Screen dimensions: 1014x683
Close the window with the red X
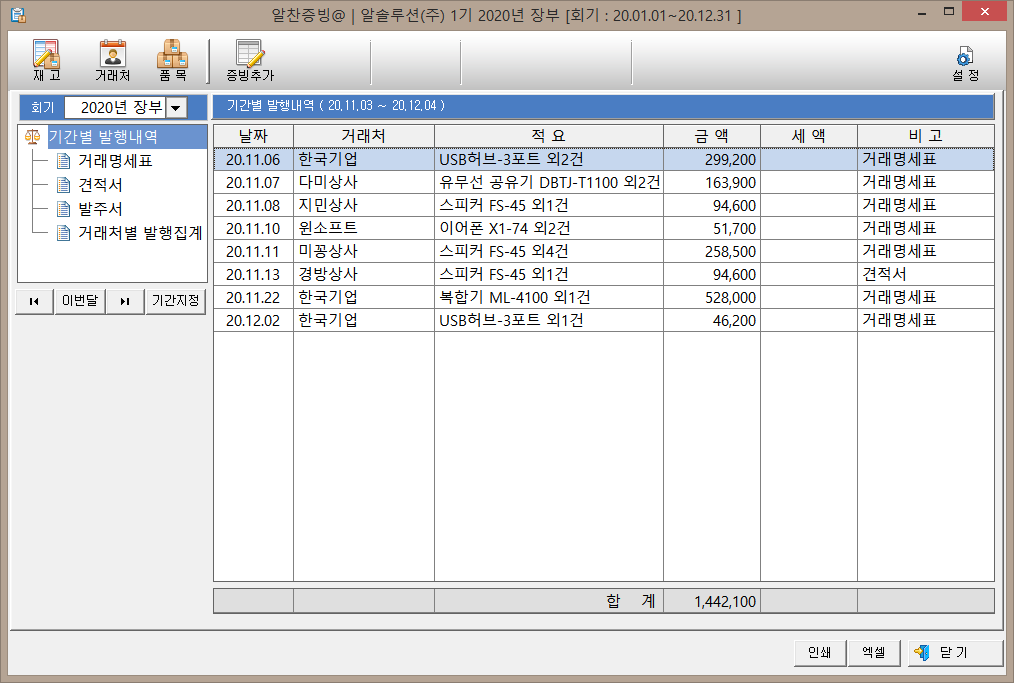[984, 12]
